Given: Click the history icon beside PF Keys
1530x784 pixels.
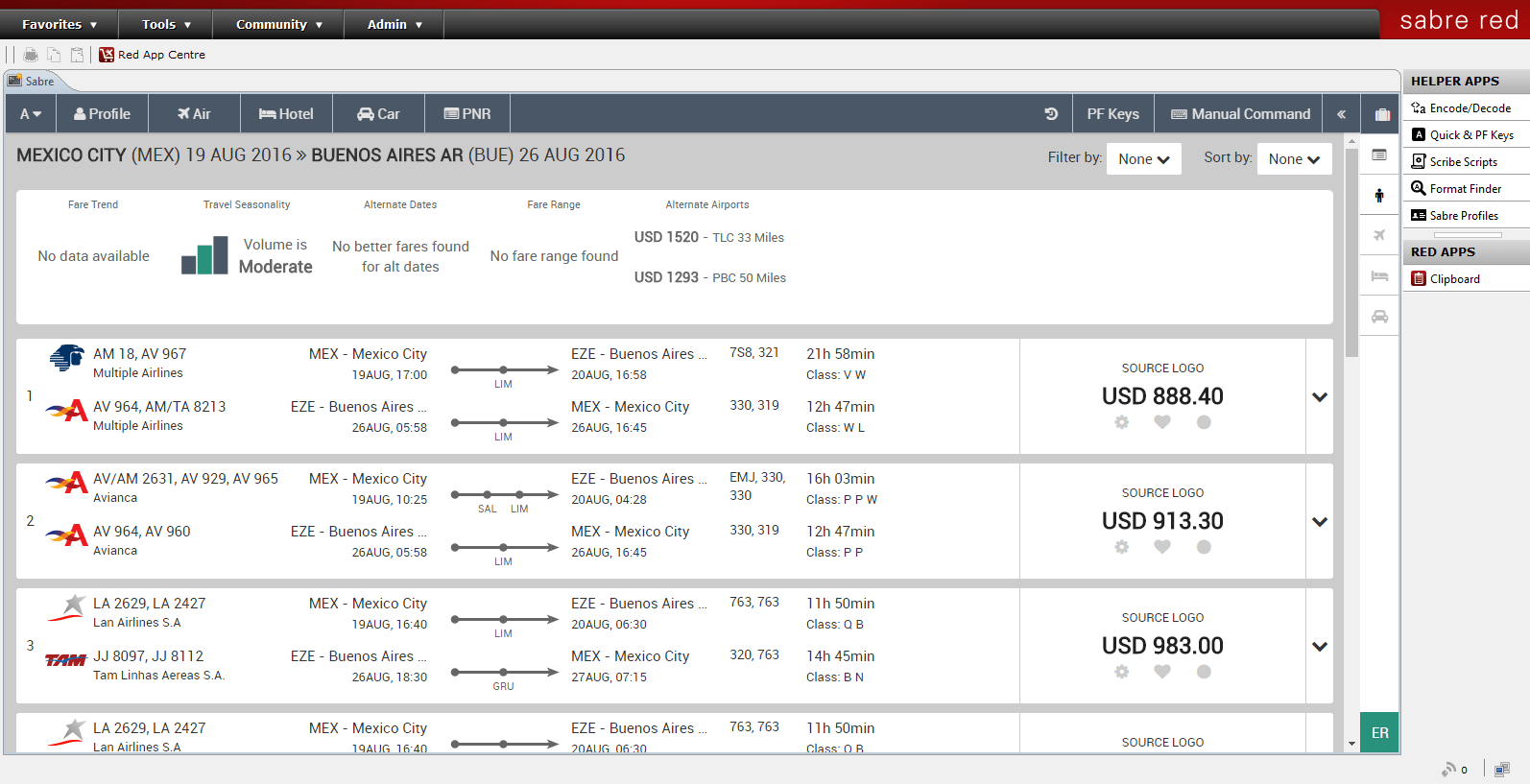Looking at the screenshot, I should pos(1051,113).
